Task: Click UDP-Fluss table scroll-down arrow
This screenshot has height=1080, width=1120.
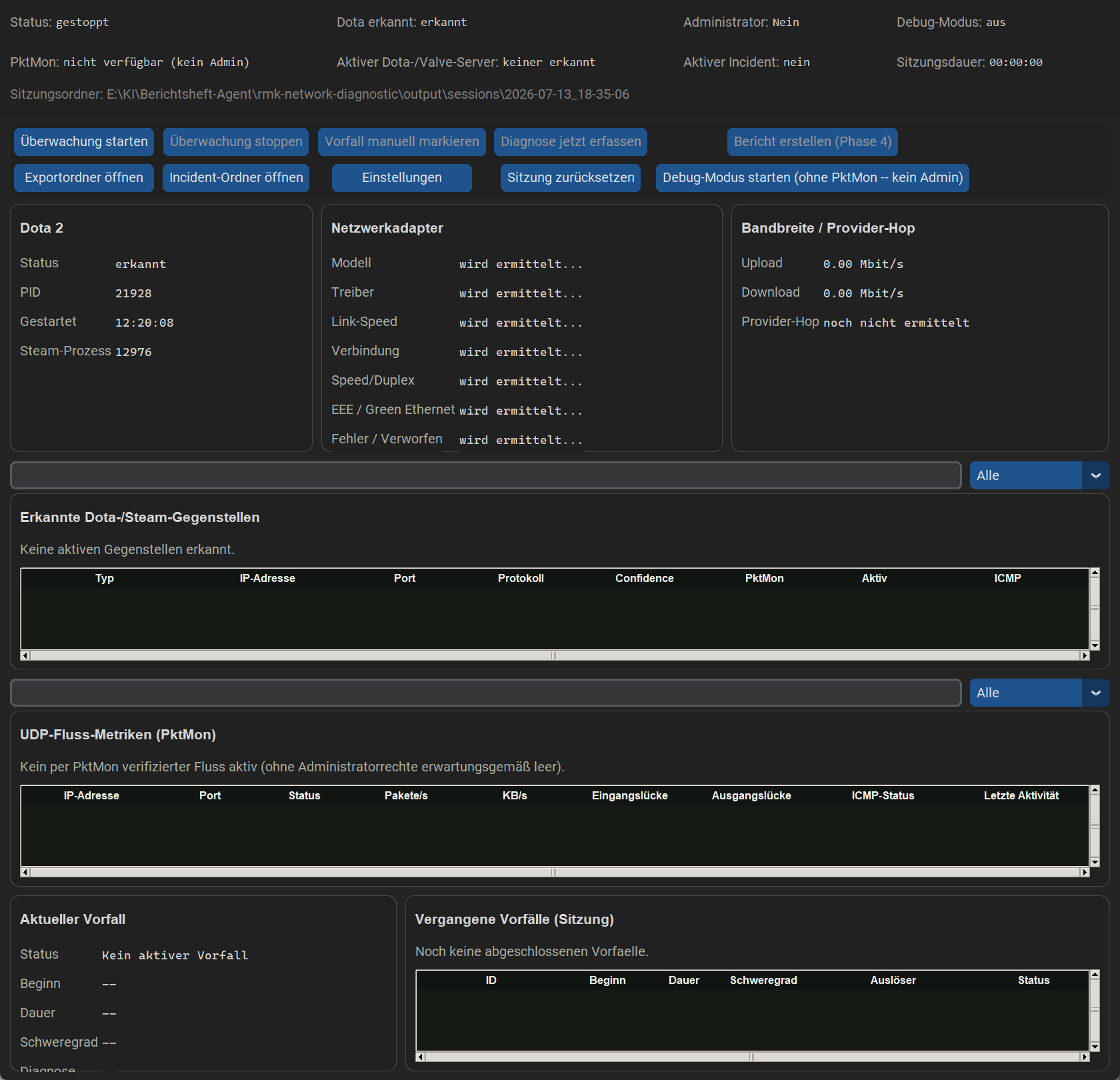Action: point(1095,863)
